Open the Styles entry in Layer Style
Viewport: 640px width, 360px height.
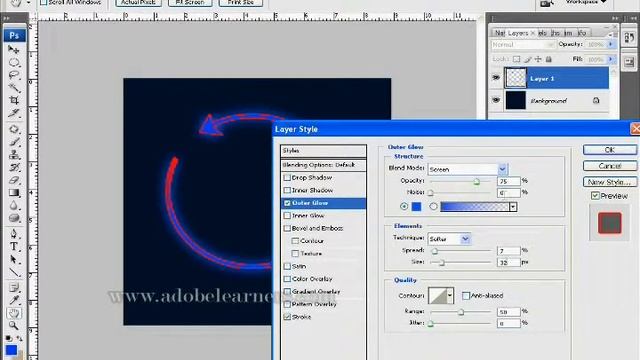323,151
